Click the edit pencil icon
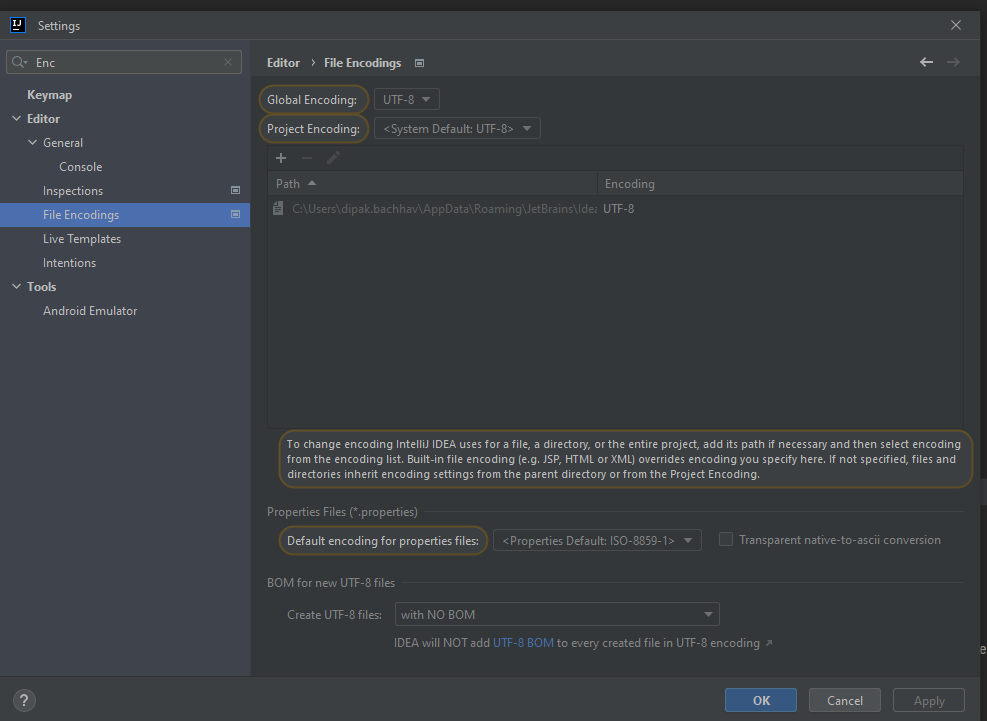This screenshot has width=987, height=721. coord(334,158)
